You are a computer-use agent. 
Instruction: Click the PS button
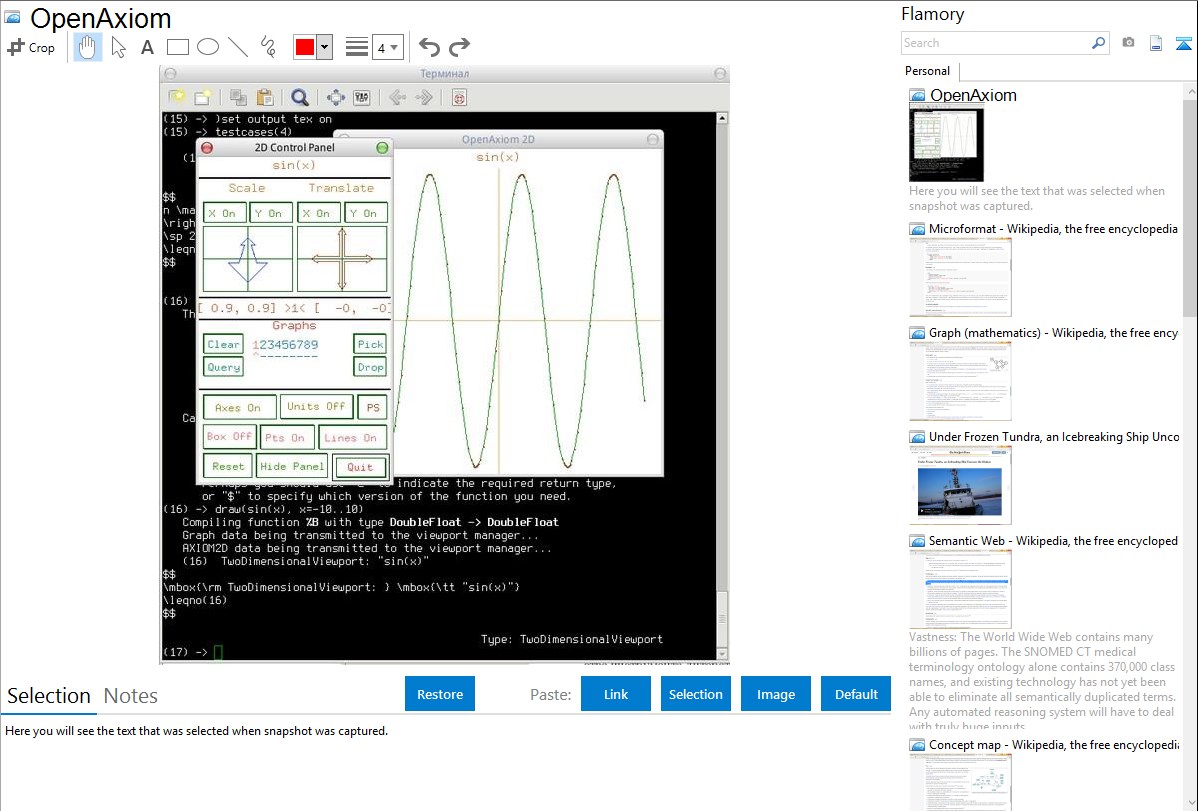372,407
